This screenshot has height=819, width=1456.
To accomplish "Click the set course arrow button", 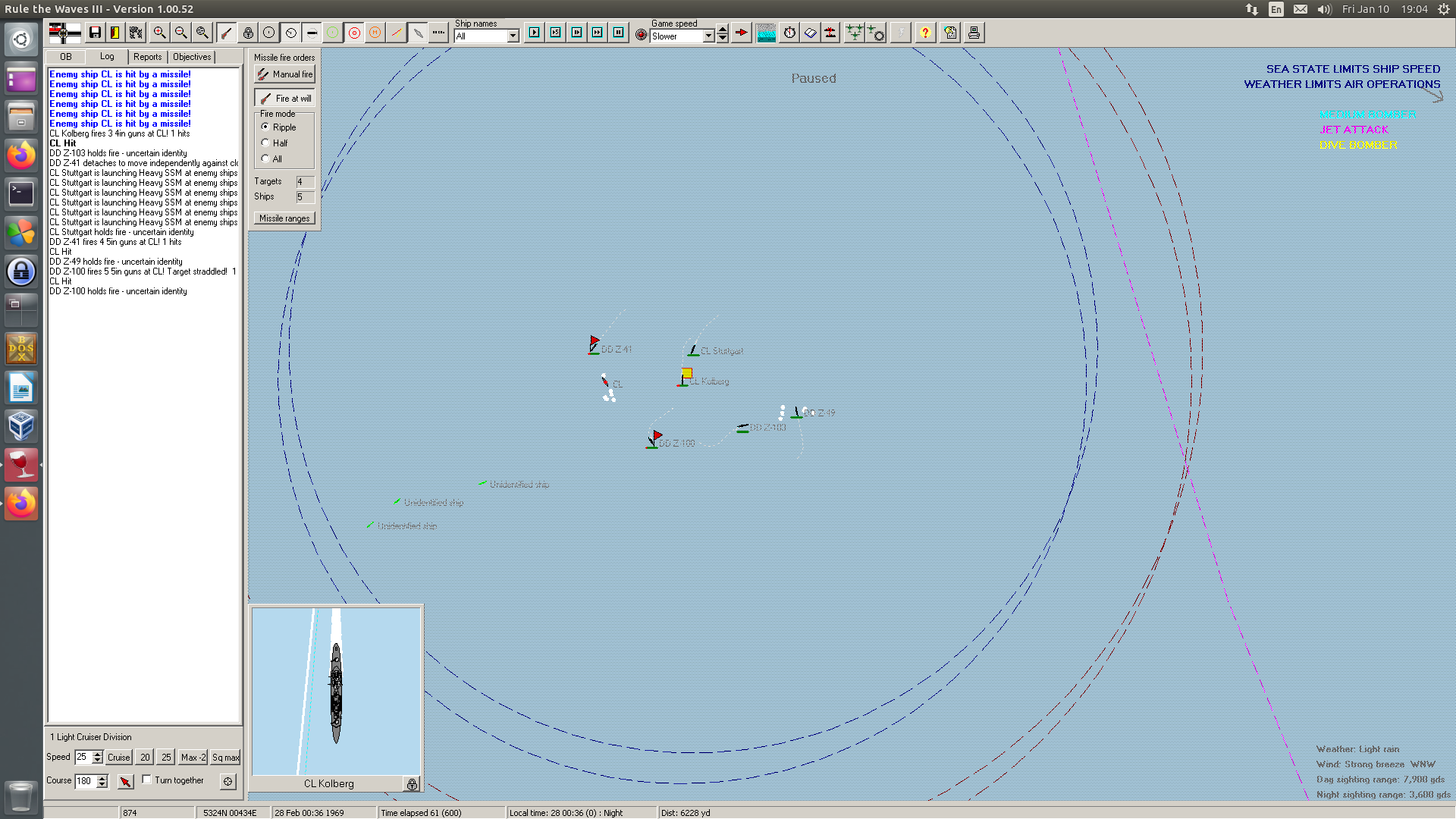I will coord(125,781).
